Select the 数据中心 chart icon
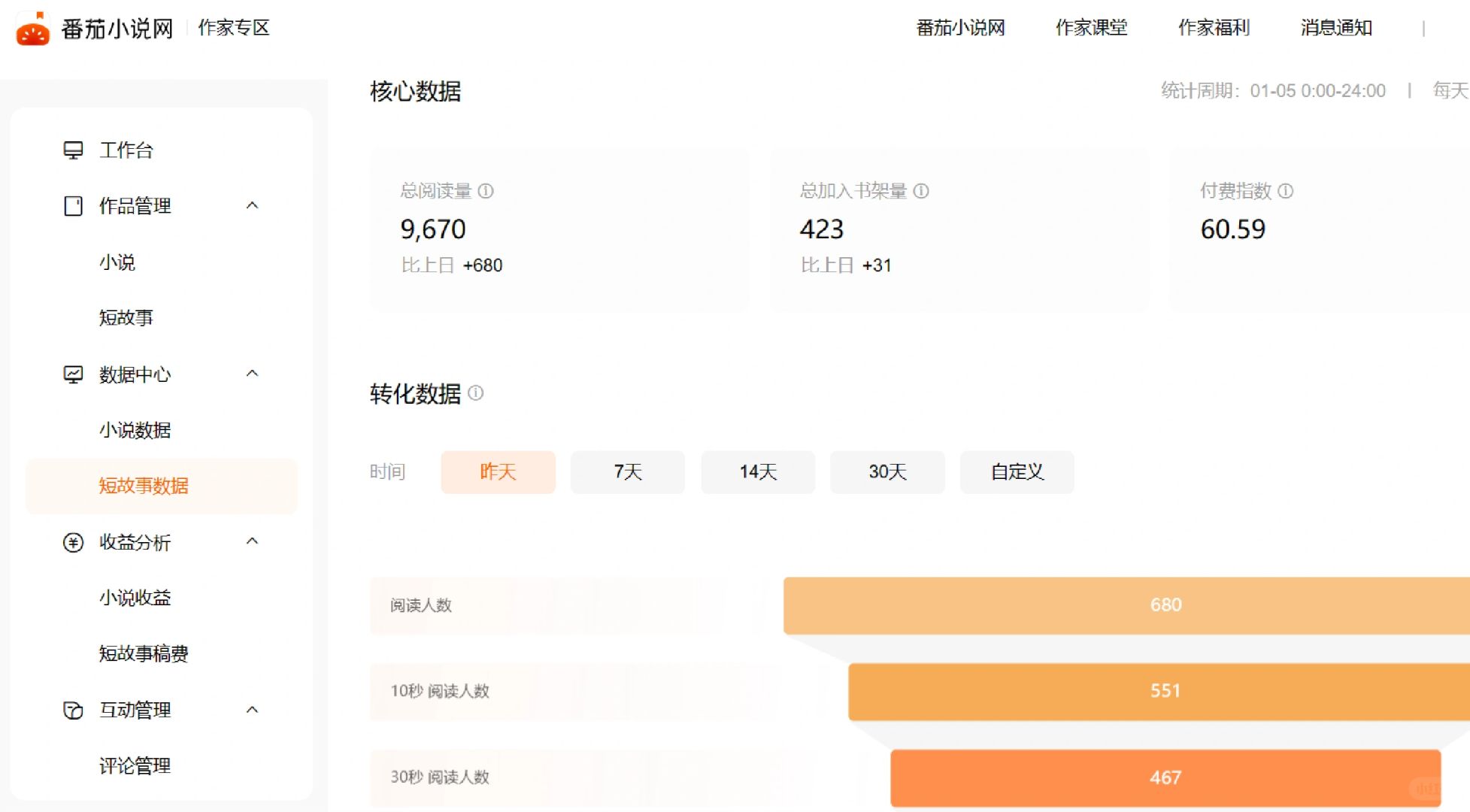The image size is (1470, 812). click(x=73, y=374)
